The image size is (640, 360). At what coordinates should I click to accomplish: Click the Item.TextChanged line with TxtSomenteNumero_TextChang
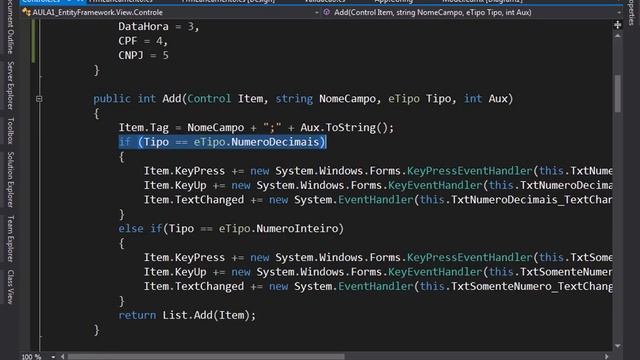378,287
